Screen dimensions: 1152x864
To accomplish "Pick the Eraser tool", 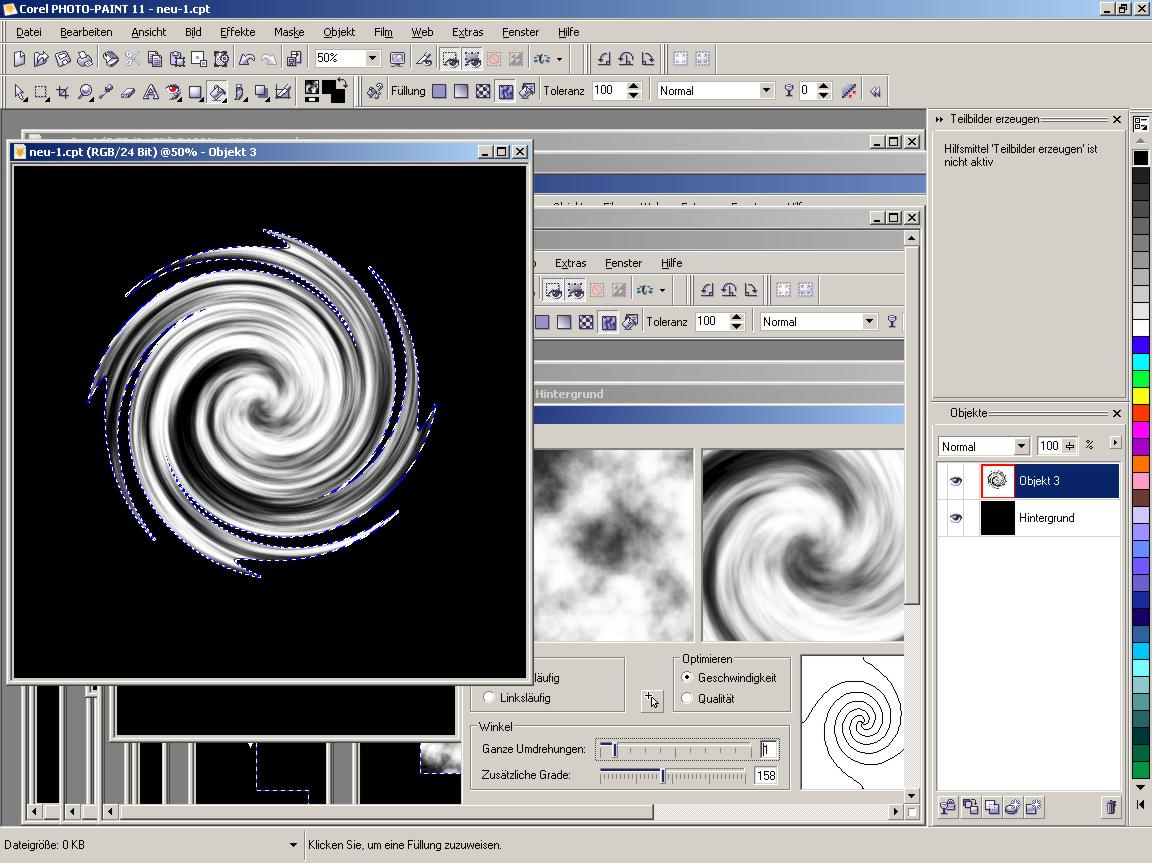I will [128, 92].
